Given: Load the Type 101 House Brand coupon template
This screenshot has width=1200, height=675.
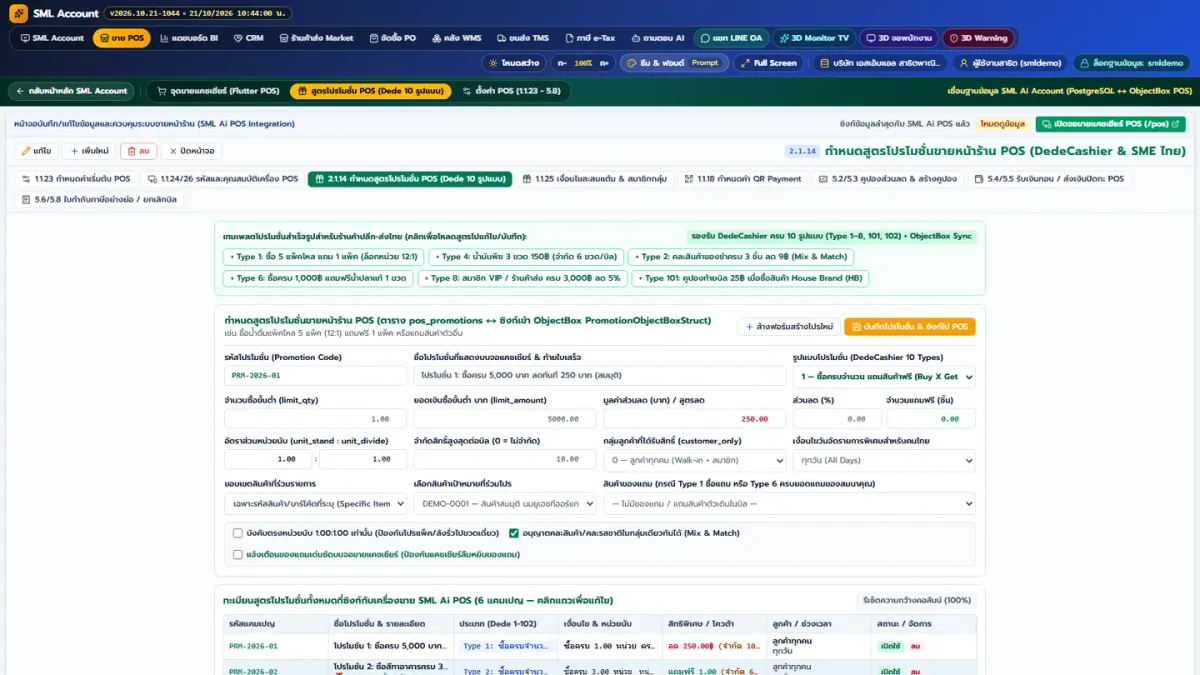Looking at the screenshot, I should pyautogui.click(x=750, y=279).
